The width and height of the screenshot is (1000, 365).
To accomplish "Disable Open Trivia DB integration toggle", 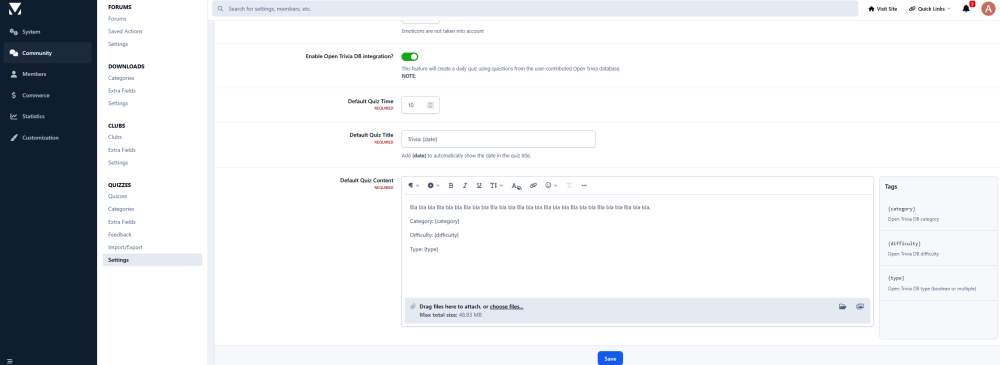I will (x=409, y=57).
